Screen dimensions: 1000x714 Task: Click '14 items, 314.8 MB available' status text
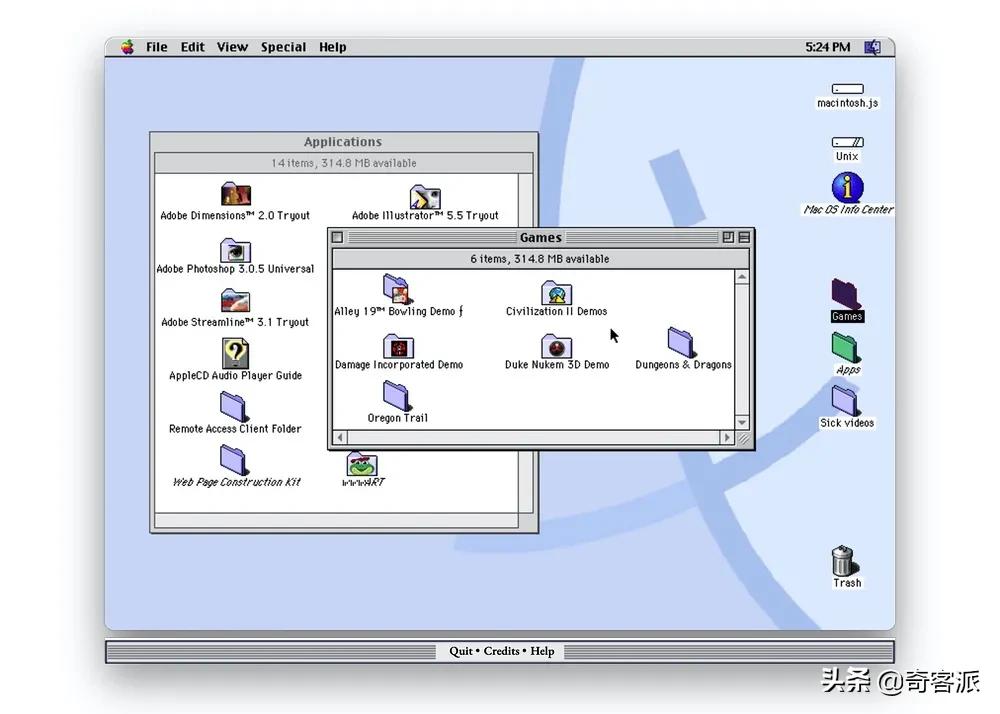pyautogui.click(x=344, y=163)
